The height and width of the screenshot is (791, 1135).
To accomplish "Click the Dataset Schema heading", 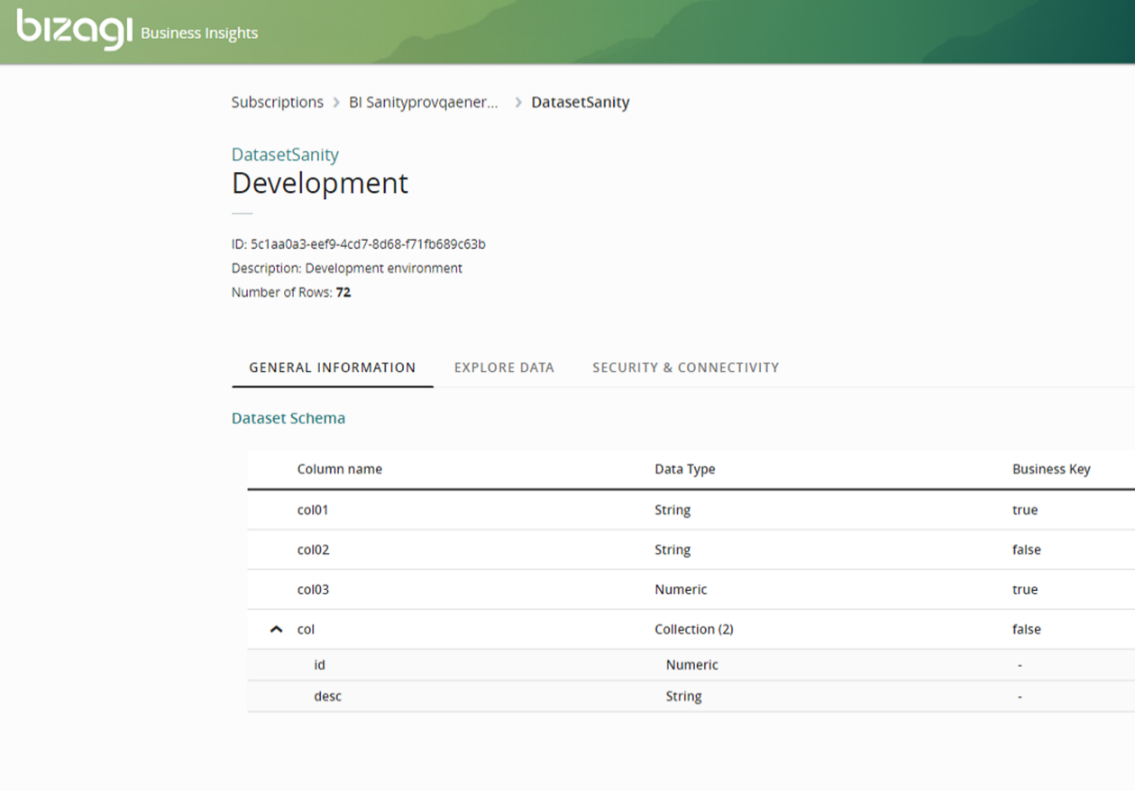I will [288, 418].
